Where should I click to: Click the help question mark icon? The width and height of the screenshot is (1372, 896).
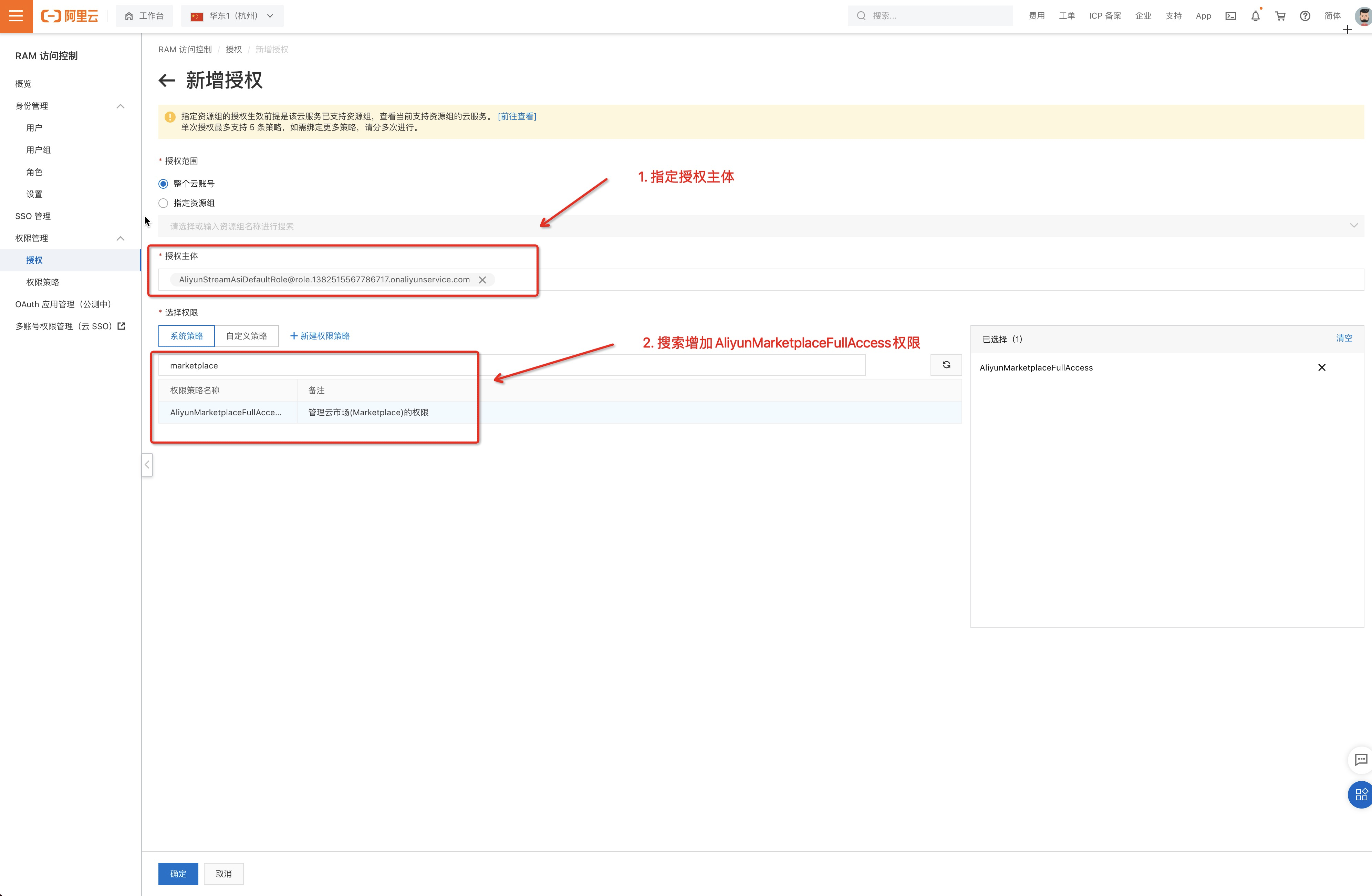(x=1305, y=16)
